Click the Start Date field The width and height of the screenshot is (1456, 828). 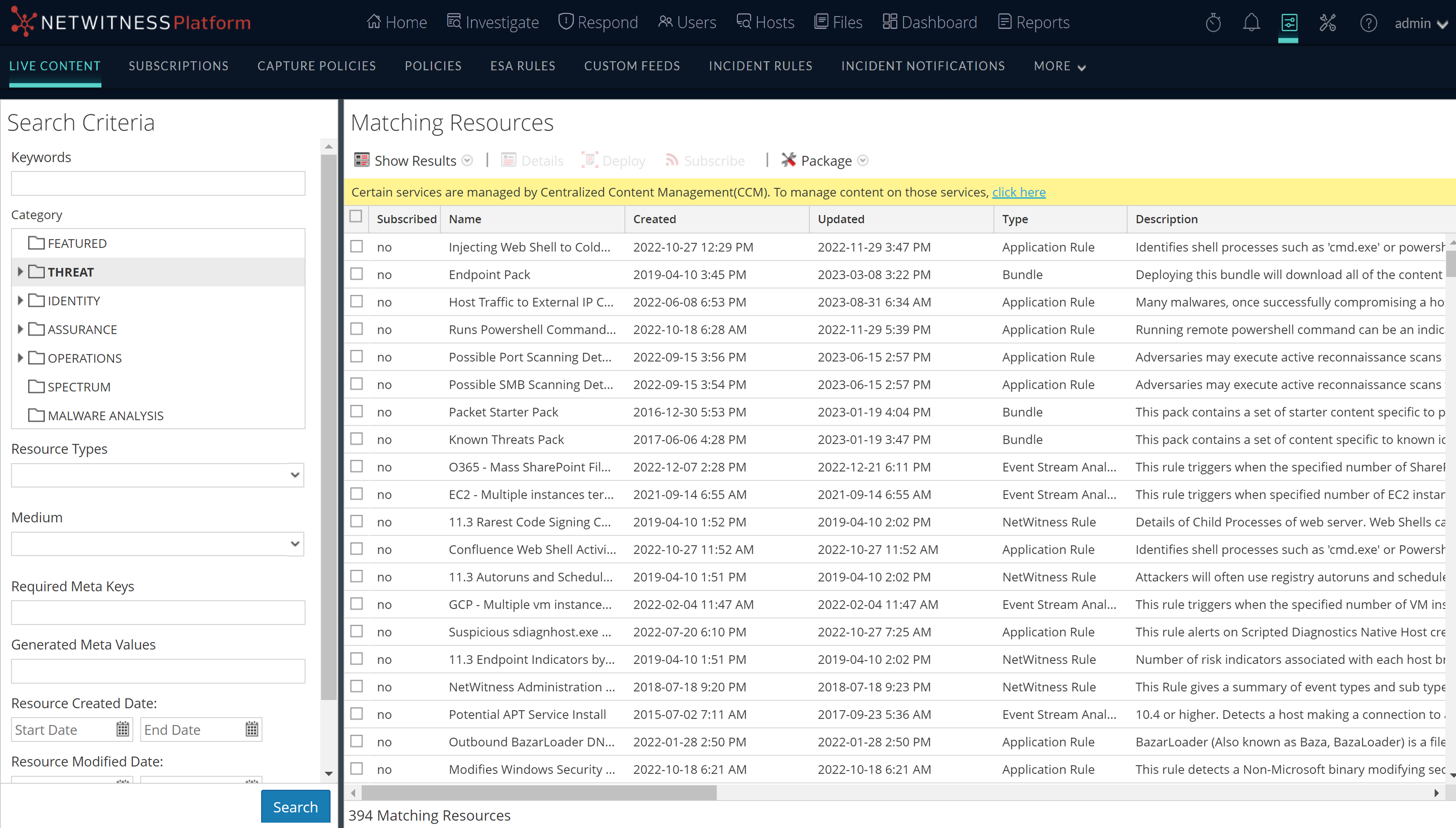point(63,729)
